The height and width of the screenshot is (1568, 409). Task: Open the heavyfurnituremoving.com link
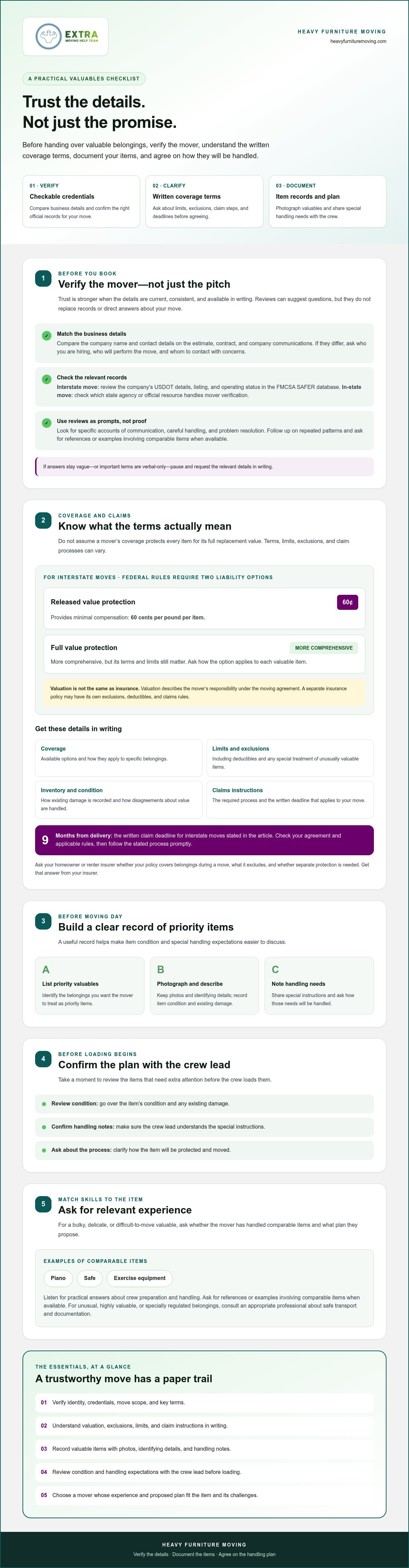pos(359,41)
